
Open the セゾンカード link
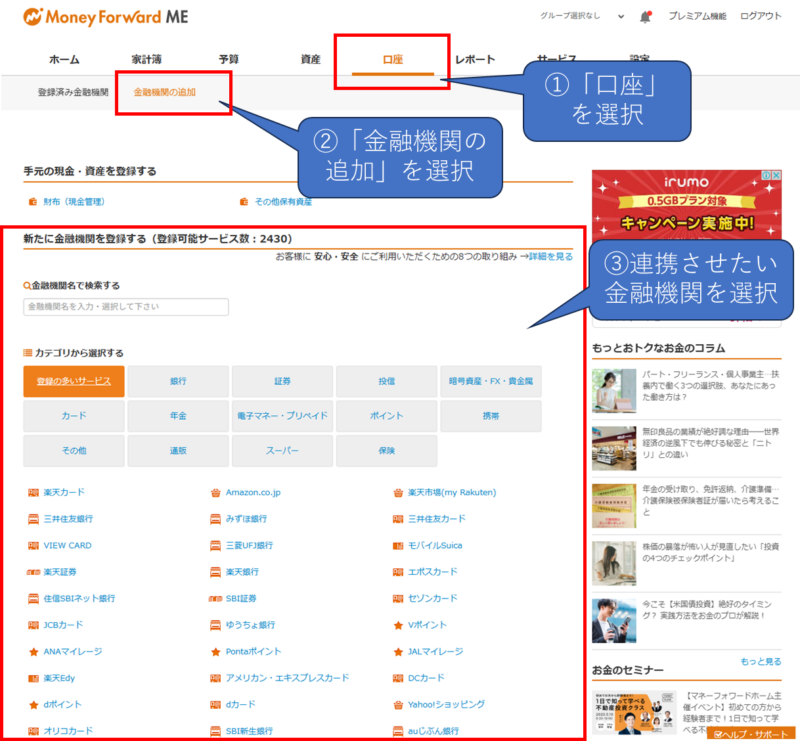433,599
